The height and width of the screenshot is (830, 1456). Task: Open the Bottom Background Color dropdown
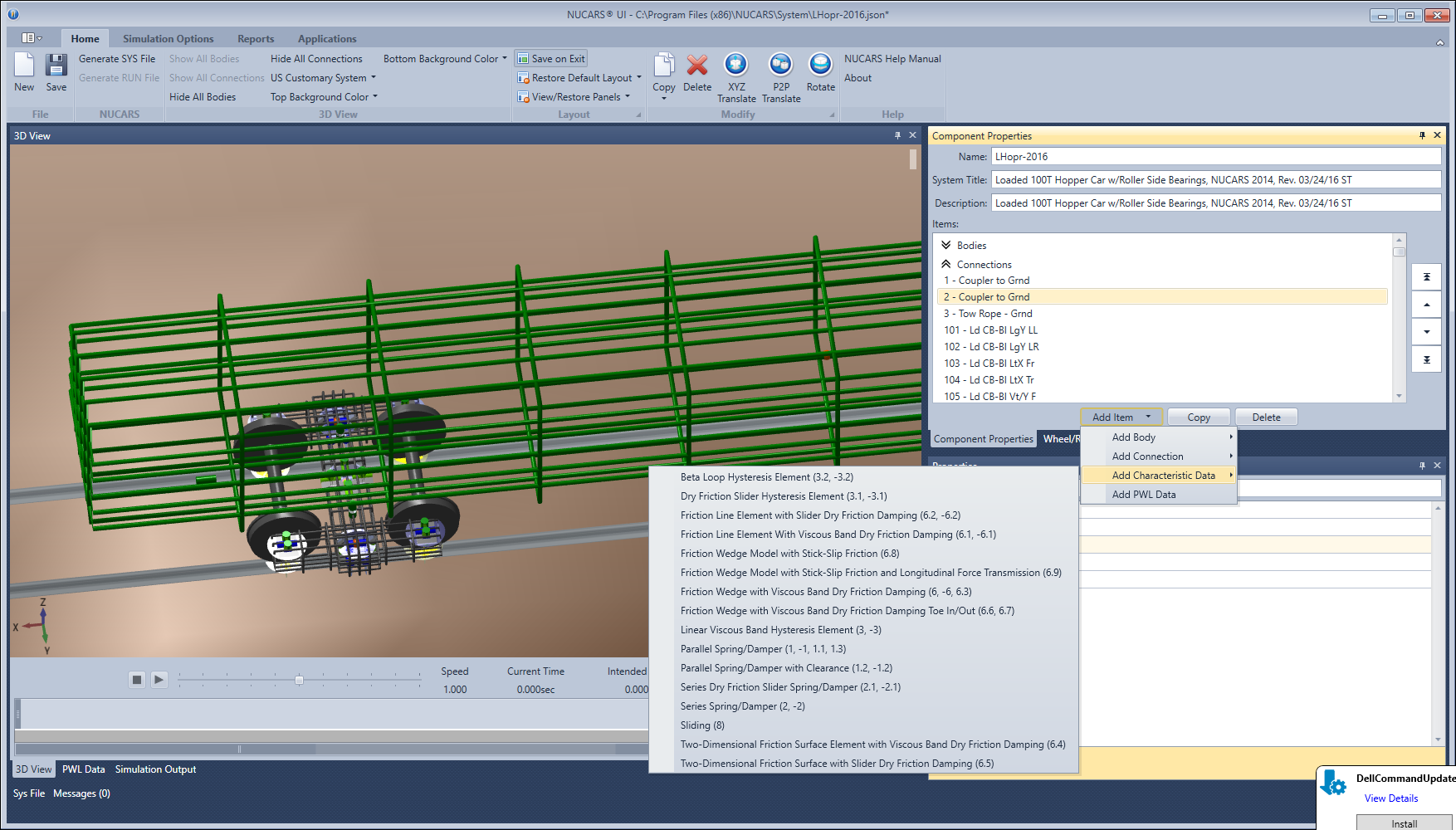pyautogui.click(x=445, y=58)
